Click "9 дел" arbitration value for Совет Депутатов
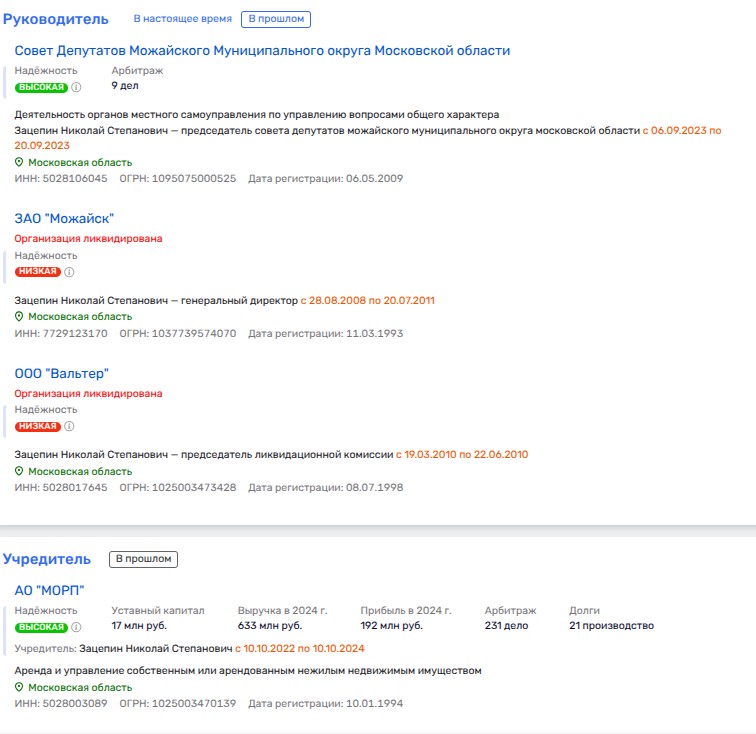 pyautogui.click(x=125, y=86)
